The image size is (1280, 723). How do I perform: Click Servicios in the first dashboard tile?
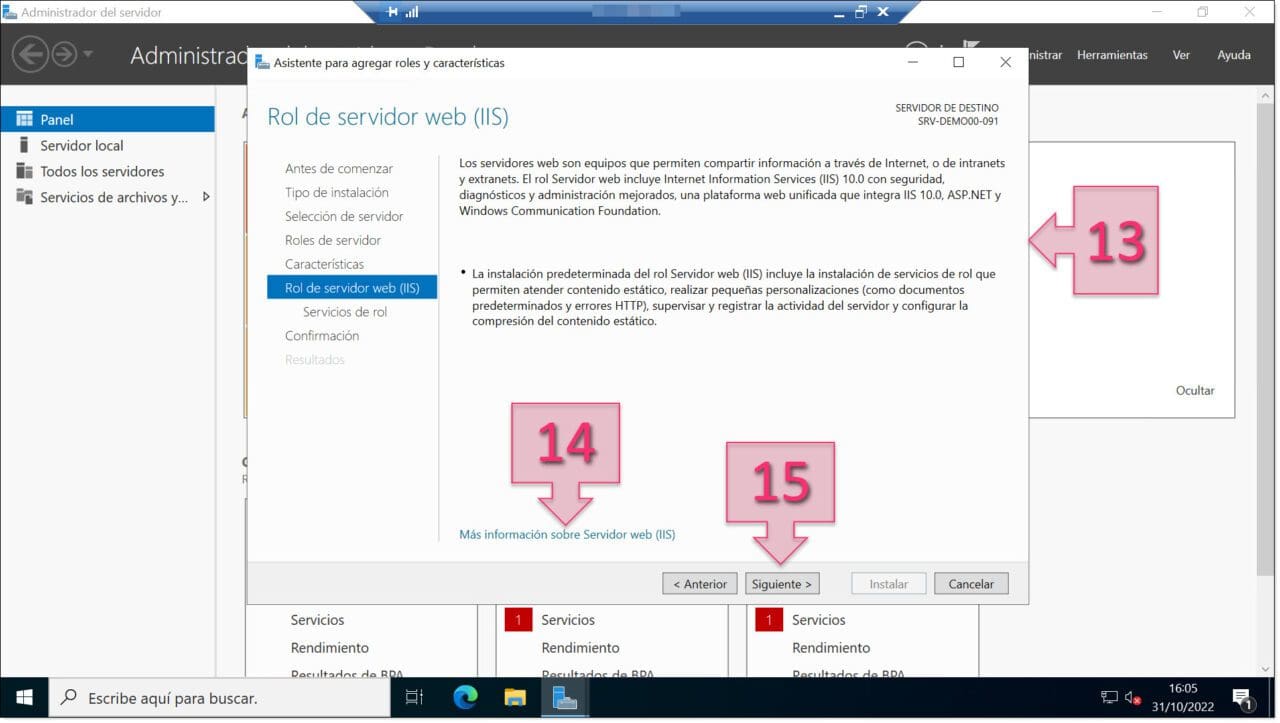click(317, 620)
